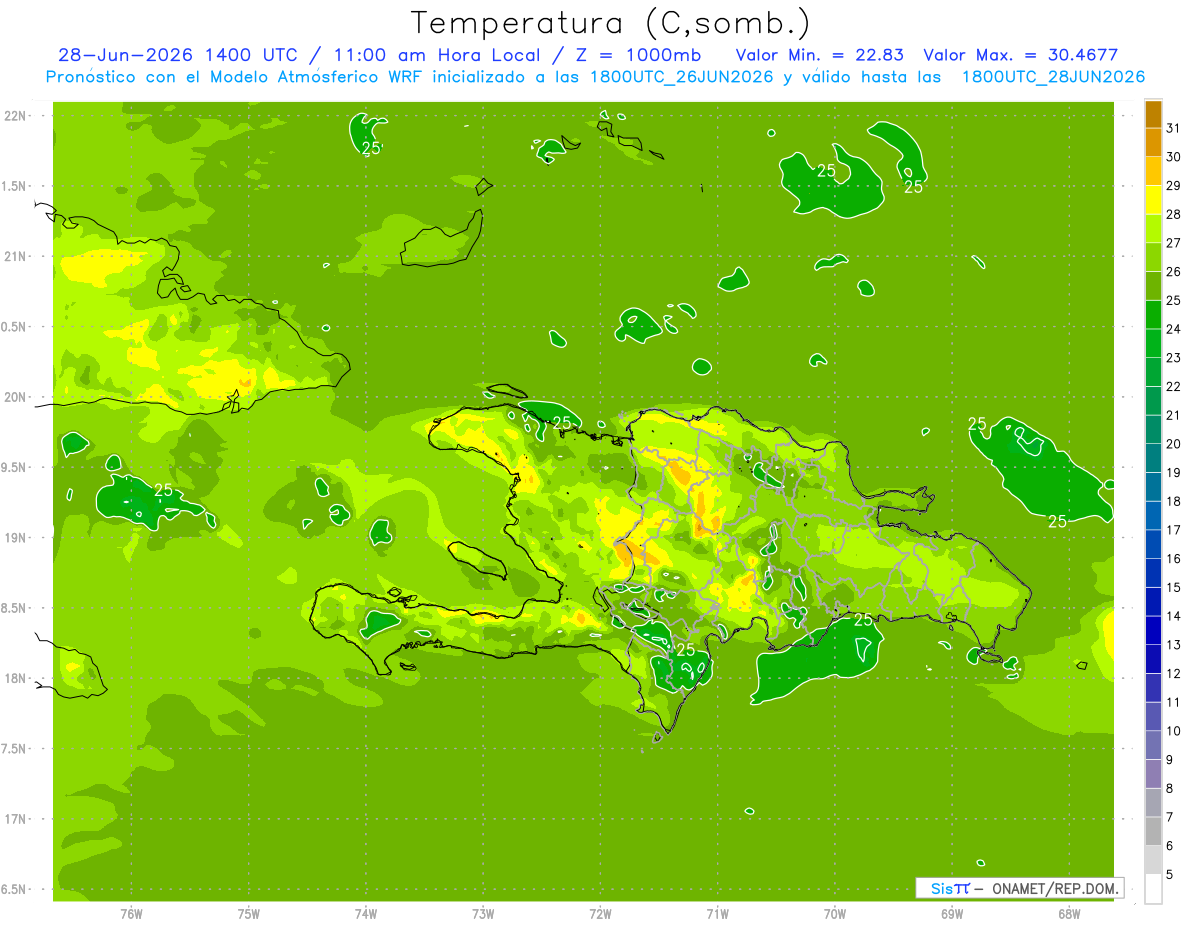Click the "19N" latitude label
The image size is (1200, 927).
click(15, 537)
